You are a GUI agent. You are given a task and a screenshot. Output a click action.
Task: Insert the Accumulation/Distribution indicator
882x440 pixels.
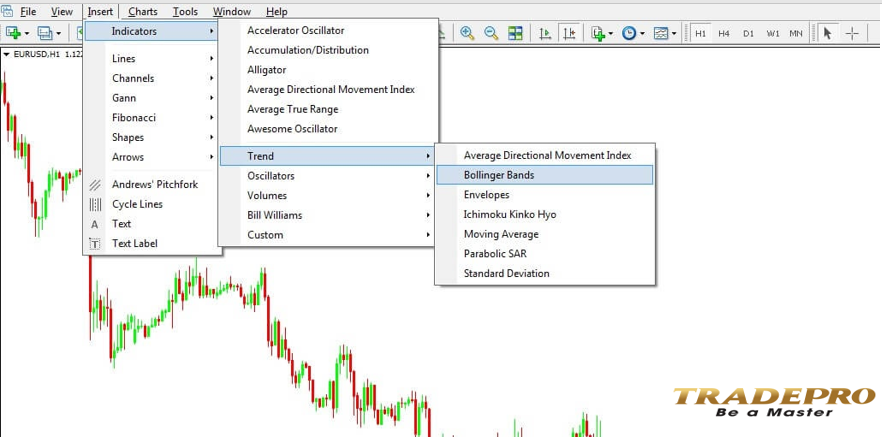tap(328, 50)
